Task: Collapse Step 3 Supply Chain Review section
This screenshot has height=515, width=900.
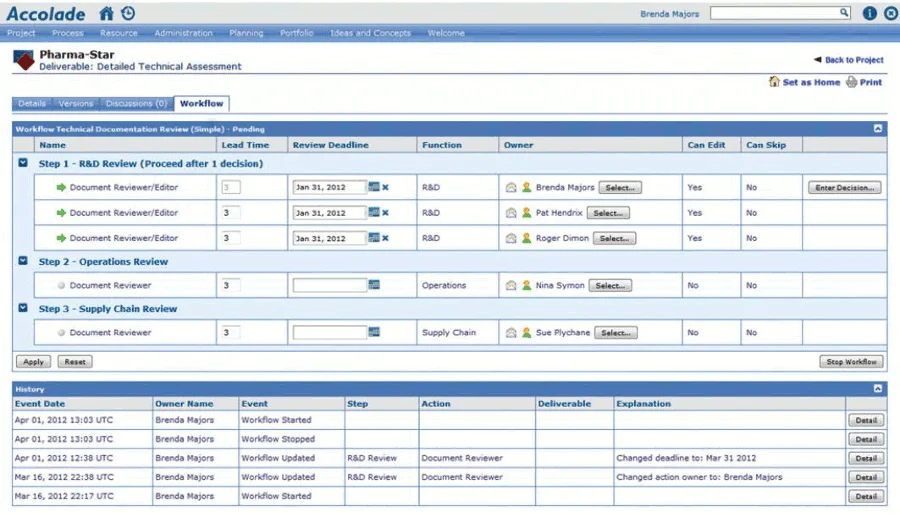Action: (23, 308)
